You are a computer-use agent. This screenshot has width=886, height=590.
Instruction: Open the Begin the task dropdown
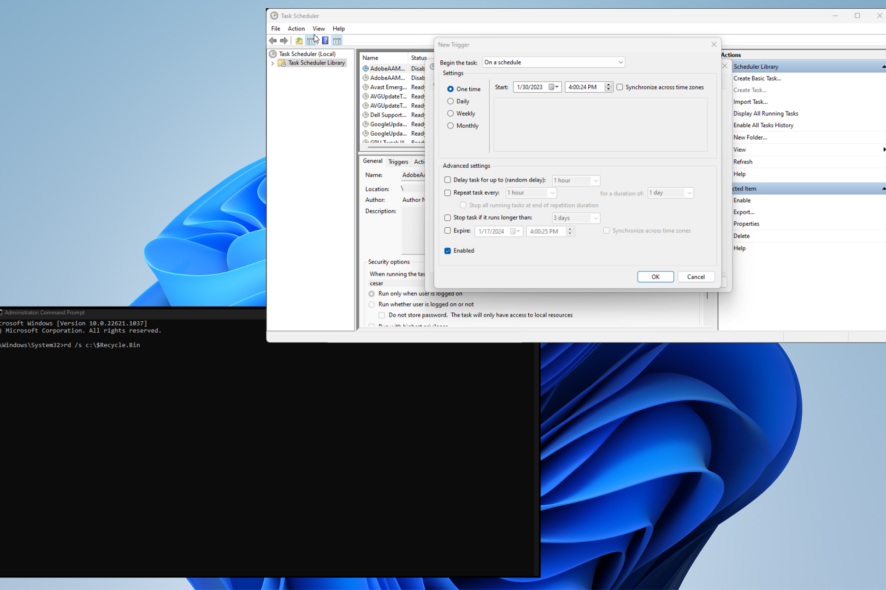554,62
